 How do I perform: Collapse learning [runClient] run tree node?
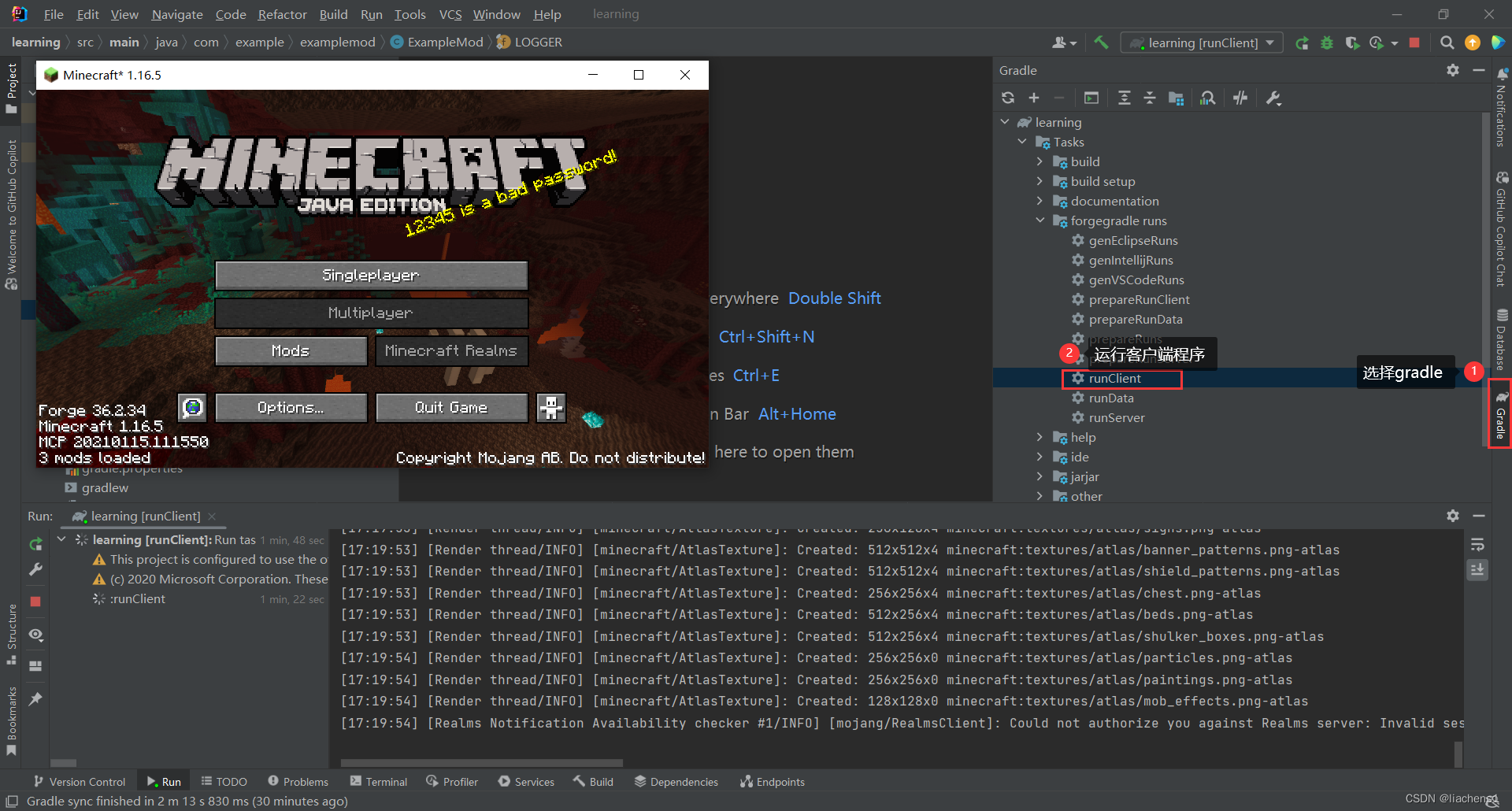[x=61, y=539]
